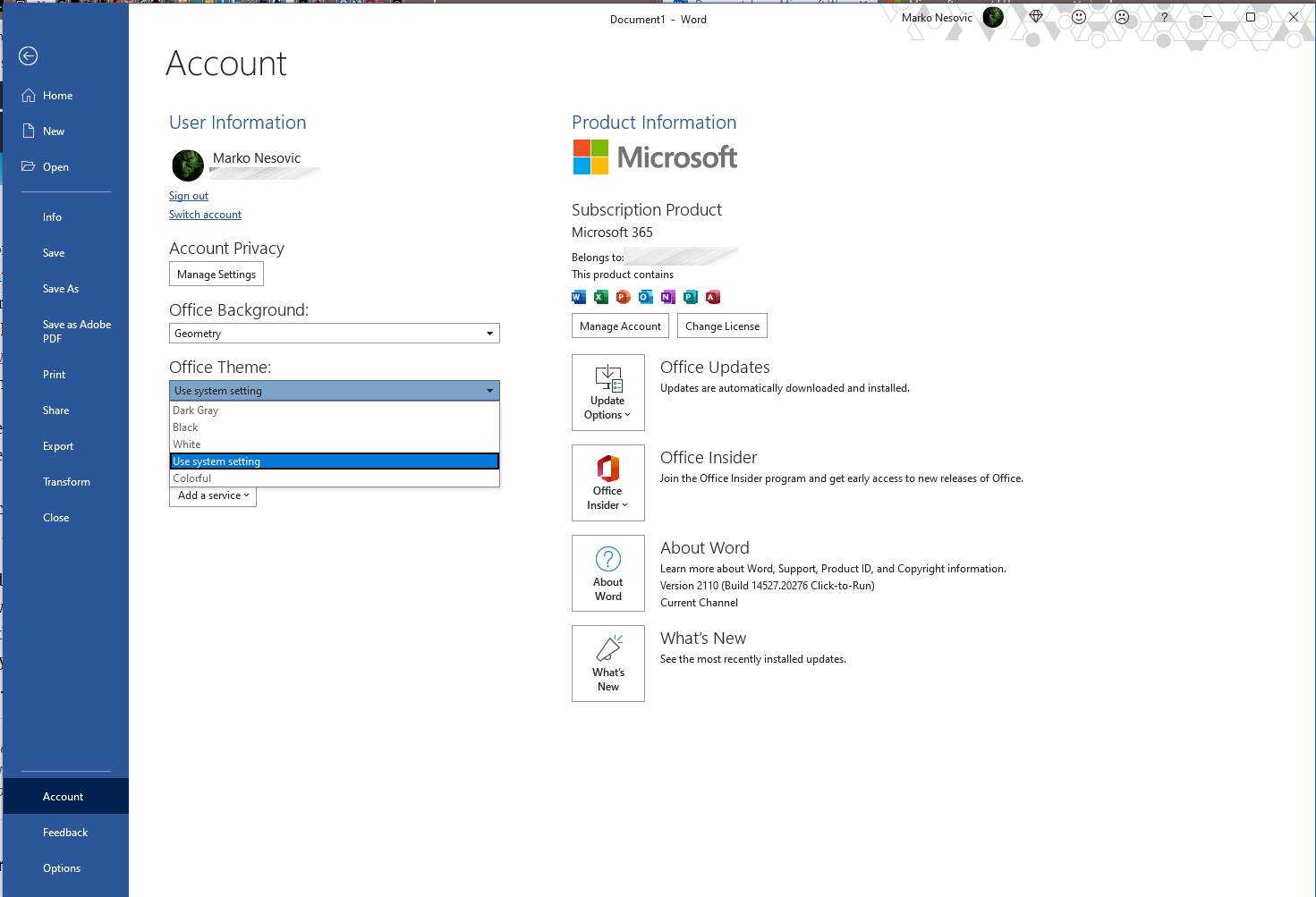Image resolution: width=1316 pixels, height=897 pixels.
Task: Click the Office Insider icon
Action: click(x=607, y=470)
